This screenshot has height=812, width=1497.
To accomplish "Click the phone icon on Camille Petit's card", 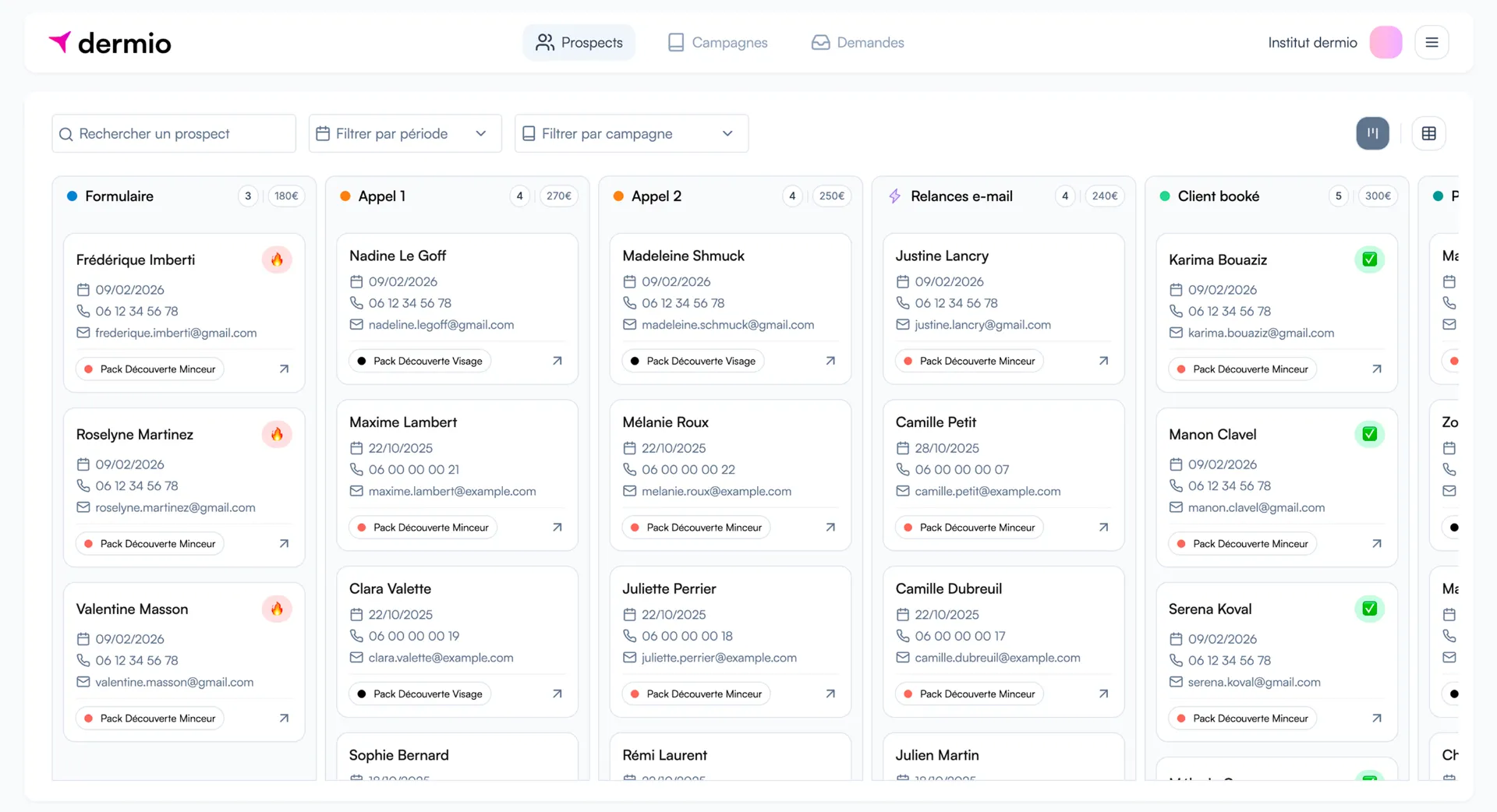I will 902,469.
